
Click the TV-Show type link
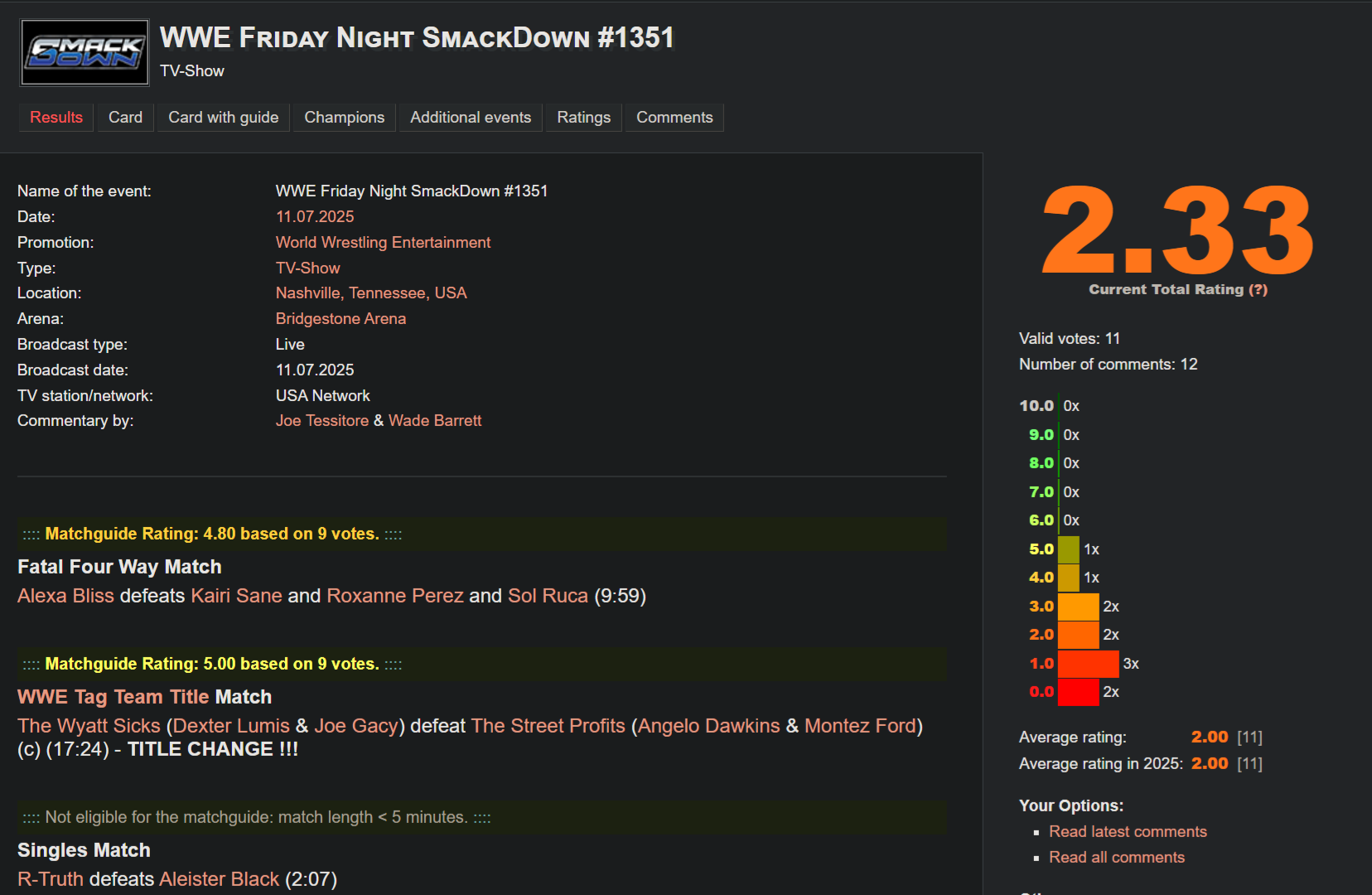[307, 268]
